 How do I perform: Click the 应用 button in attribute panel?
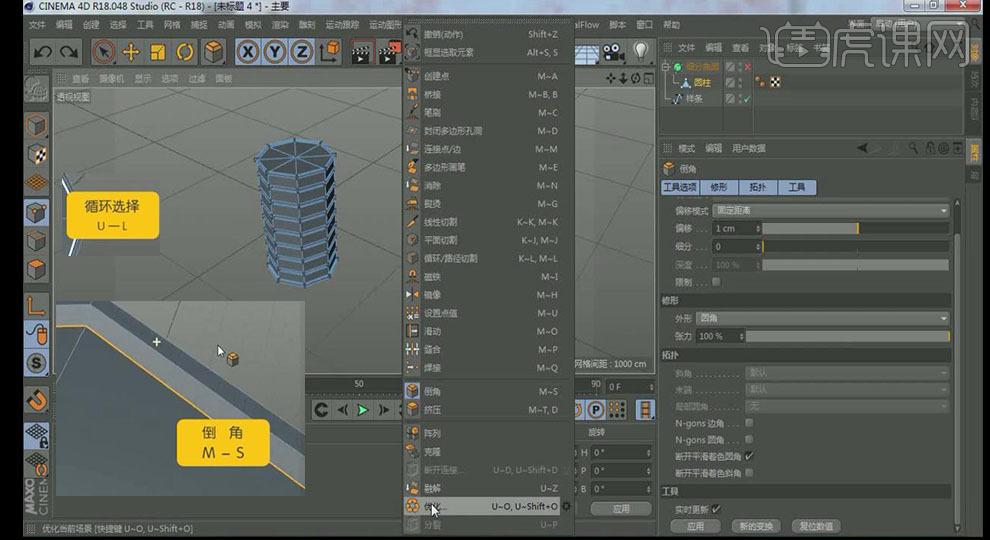[695, 525]
